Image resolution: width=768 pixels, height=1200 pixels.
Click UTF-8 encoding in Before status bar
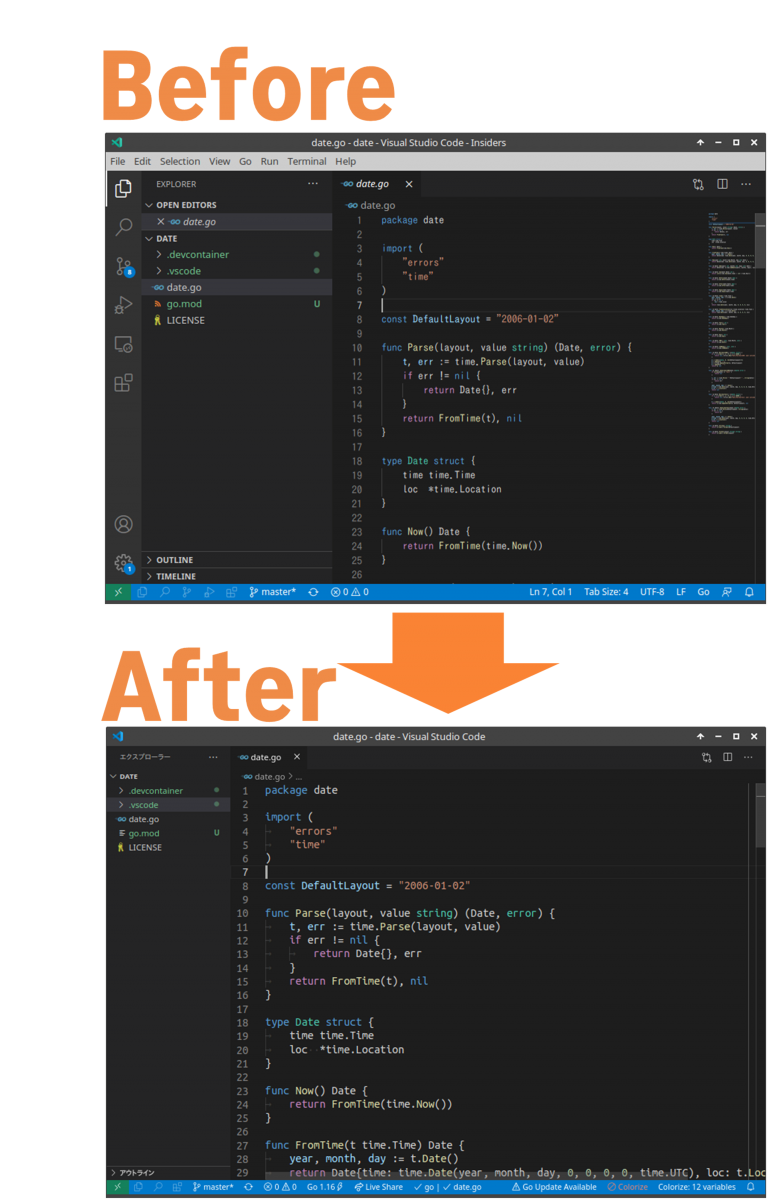(652, 592)
